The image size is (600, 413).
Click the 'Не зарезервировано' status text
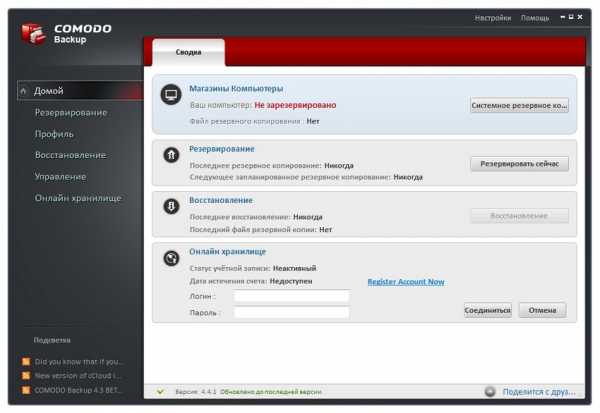(x=295, y=105)
